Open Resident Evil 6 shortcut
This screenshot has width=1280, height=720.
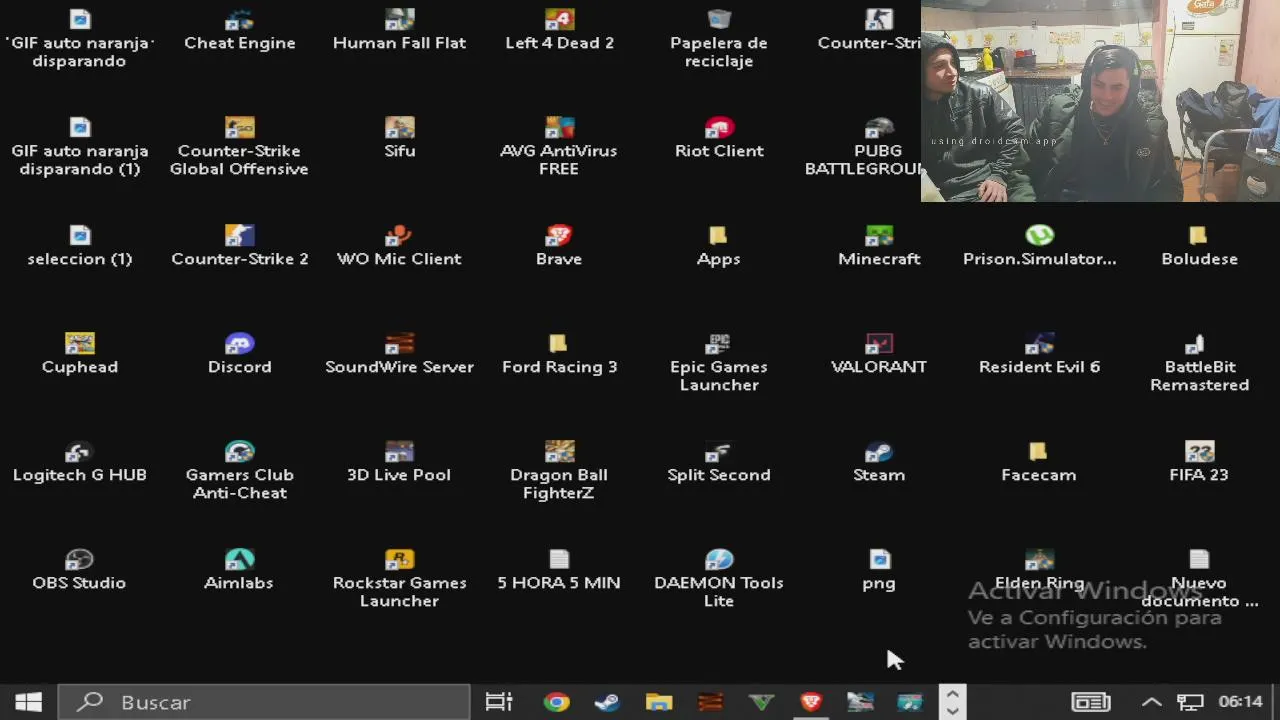[x=1039, y=354]
